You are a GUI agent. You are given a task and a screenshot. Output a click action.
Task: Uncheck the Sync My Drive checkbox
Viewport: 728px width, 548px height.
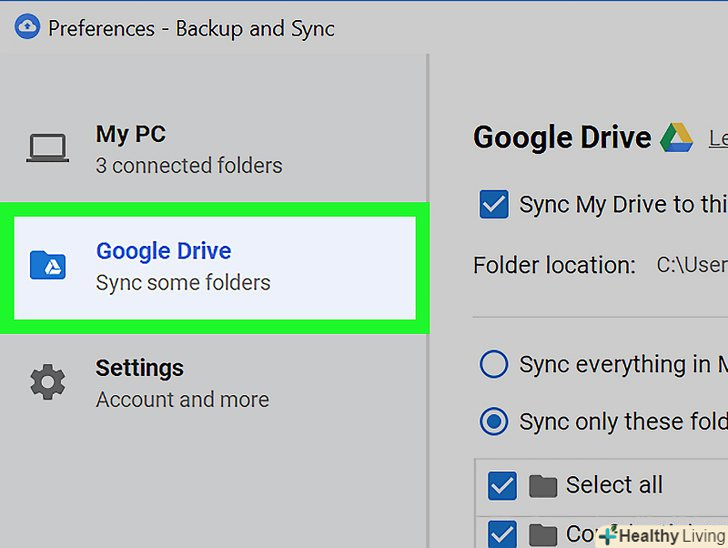[494, 205]
